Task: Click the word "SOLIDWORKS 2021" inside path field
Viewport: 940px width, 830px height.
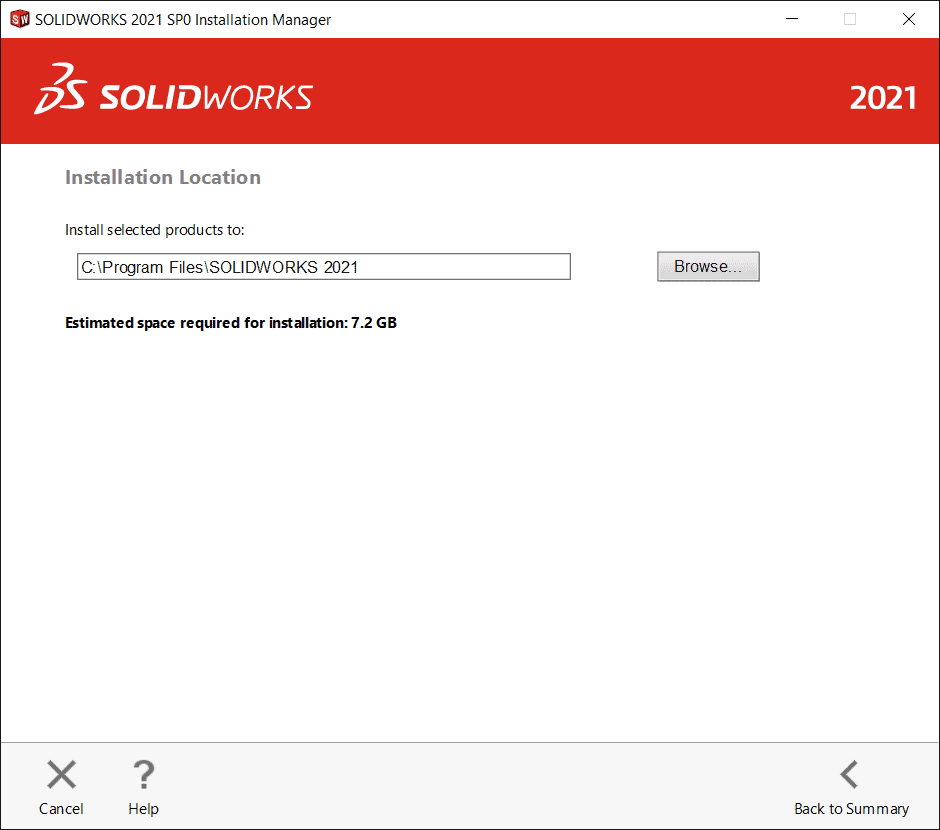Action: [x=283, y=267]
